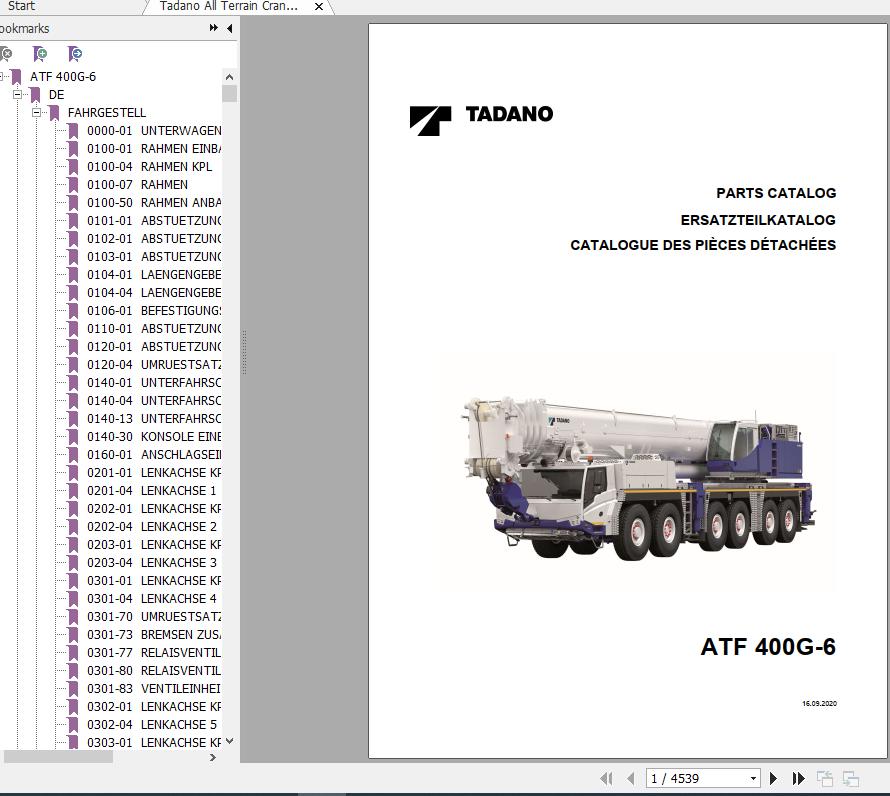The image size is (890, 796).
Task: Collapse the FAHRGESTELL tree branch
Action: coord(37,112)
